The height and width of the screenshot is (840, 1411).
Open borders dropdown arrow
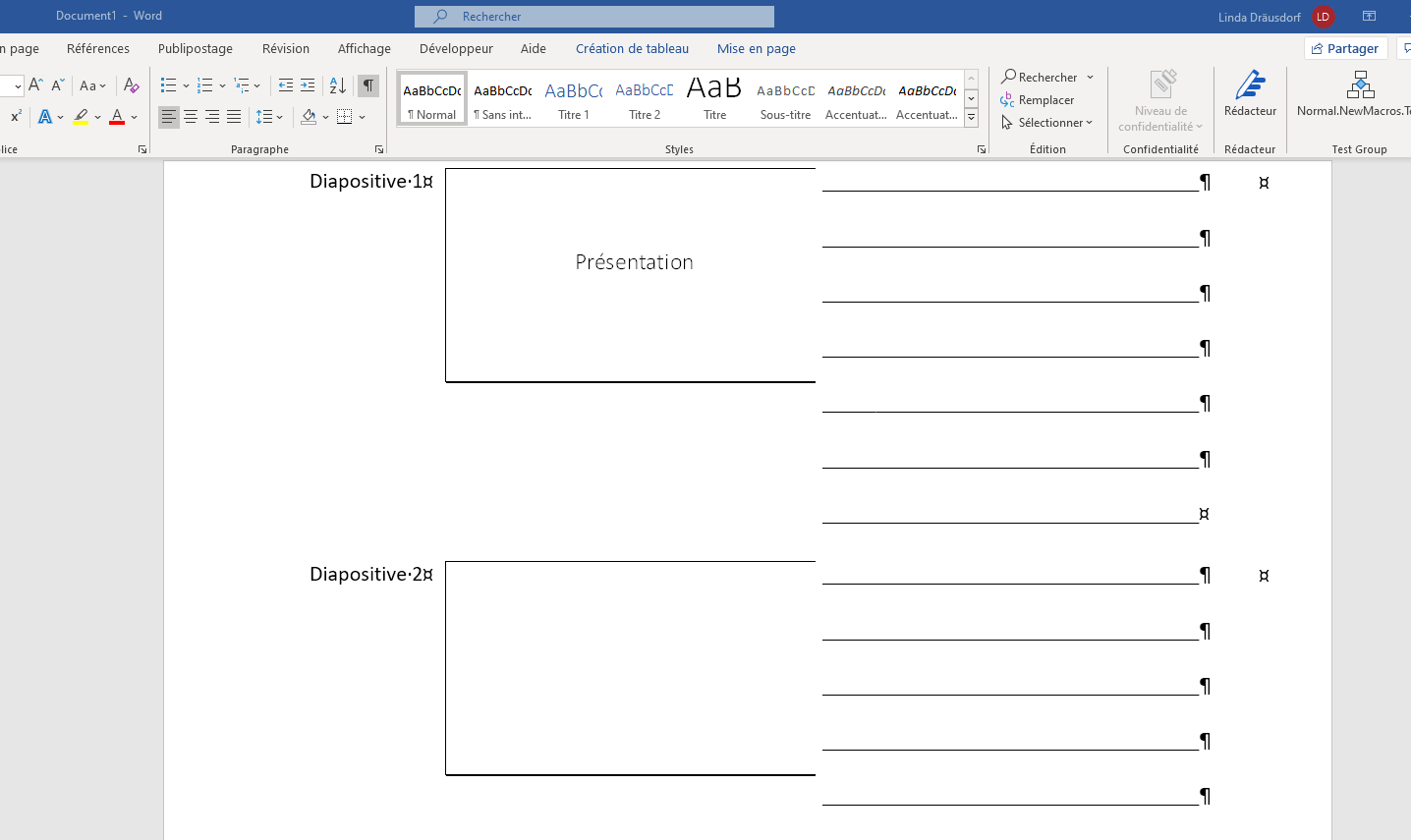(x=362, y=117)
